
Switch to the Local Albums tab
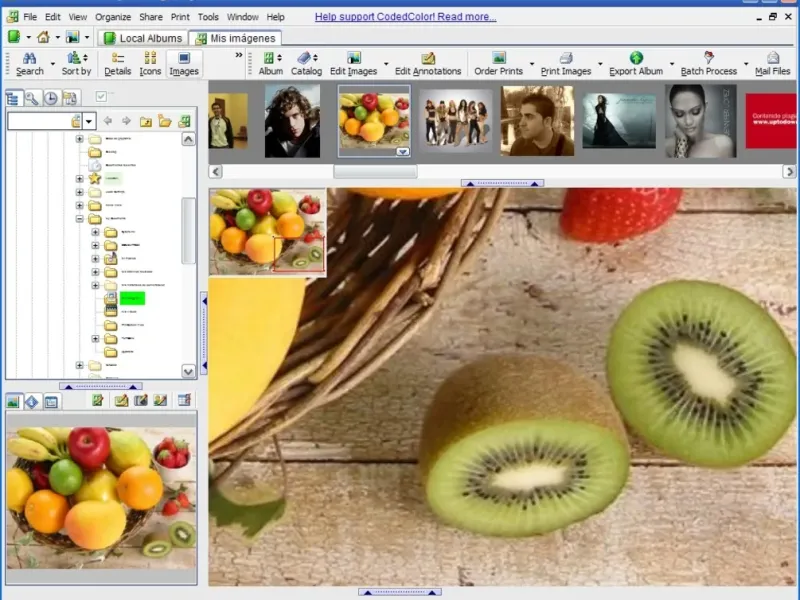[143, 38]
